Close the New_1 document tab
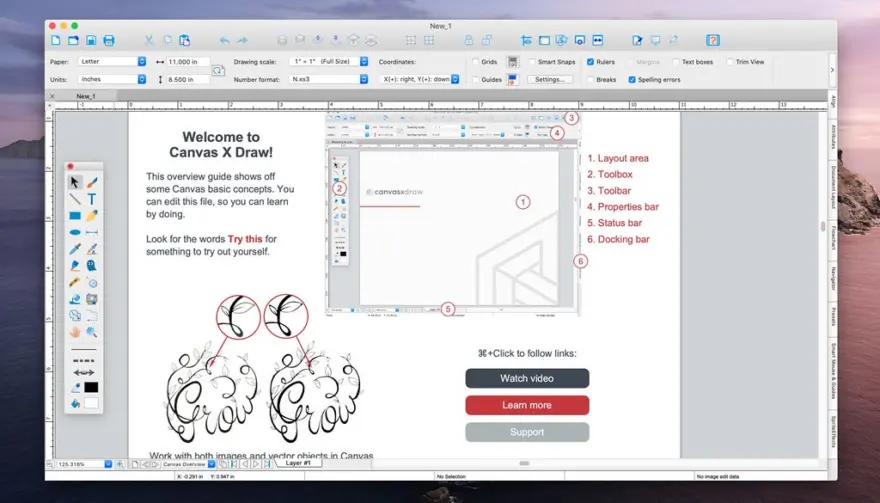This screenshot has height=503, width=880. pos(52,97)
